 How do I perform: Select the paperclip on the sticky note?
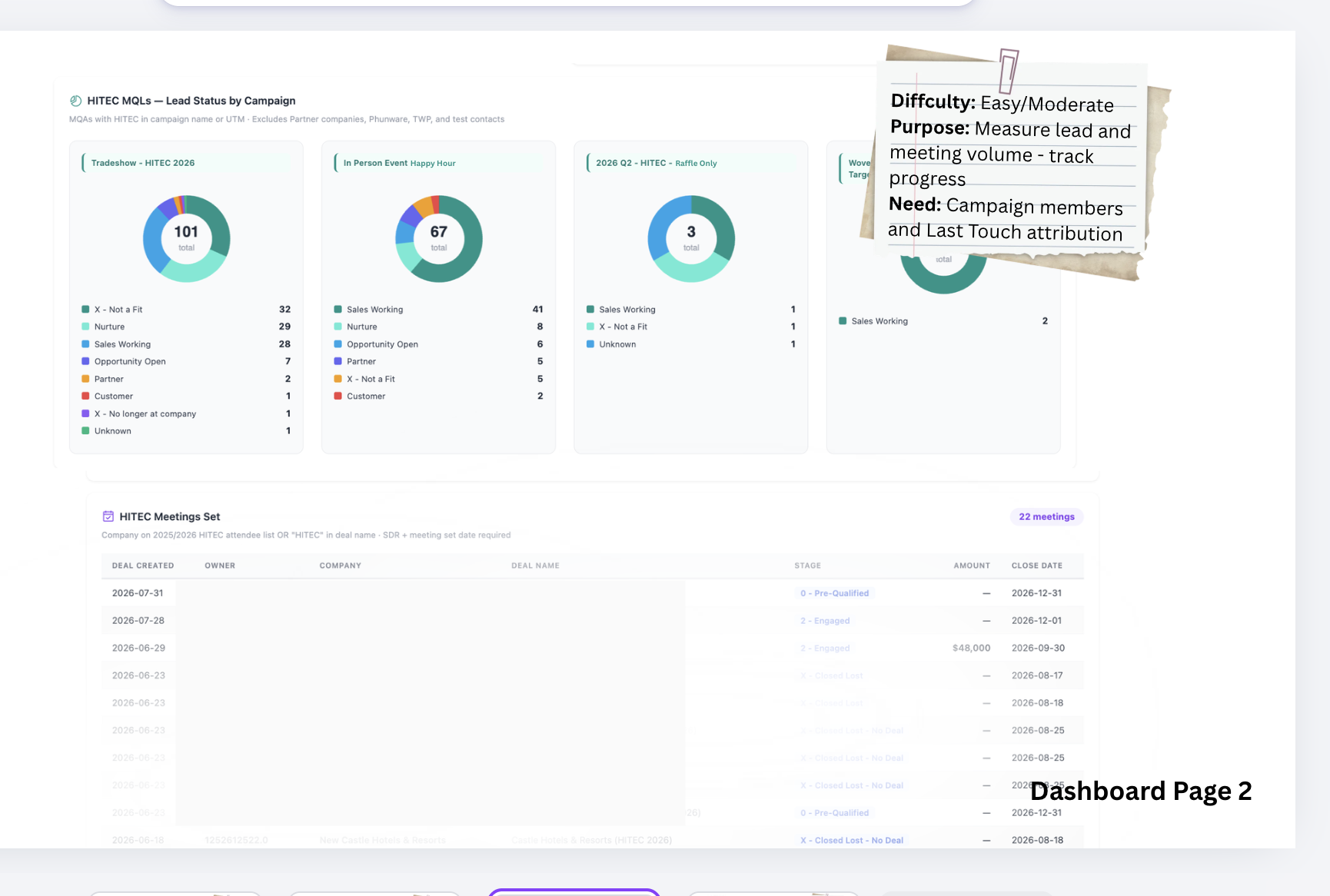pyautogui.click(x=1009, y=71)
